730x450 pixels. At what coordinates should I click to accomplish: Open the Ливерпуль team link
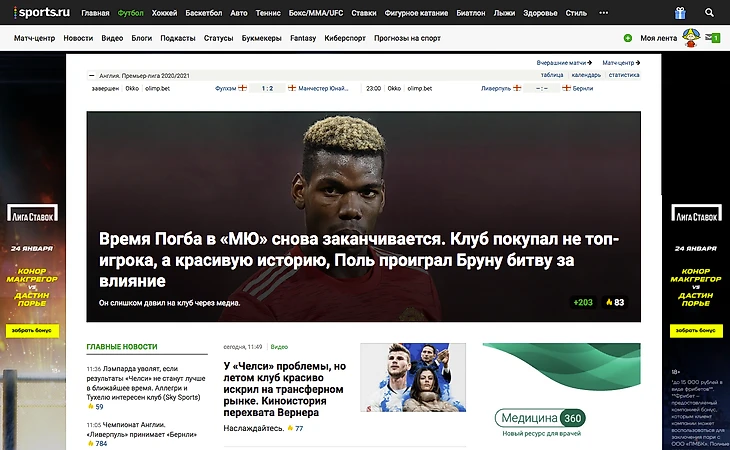(x=496, y=88)
